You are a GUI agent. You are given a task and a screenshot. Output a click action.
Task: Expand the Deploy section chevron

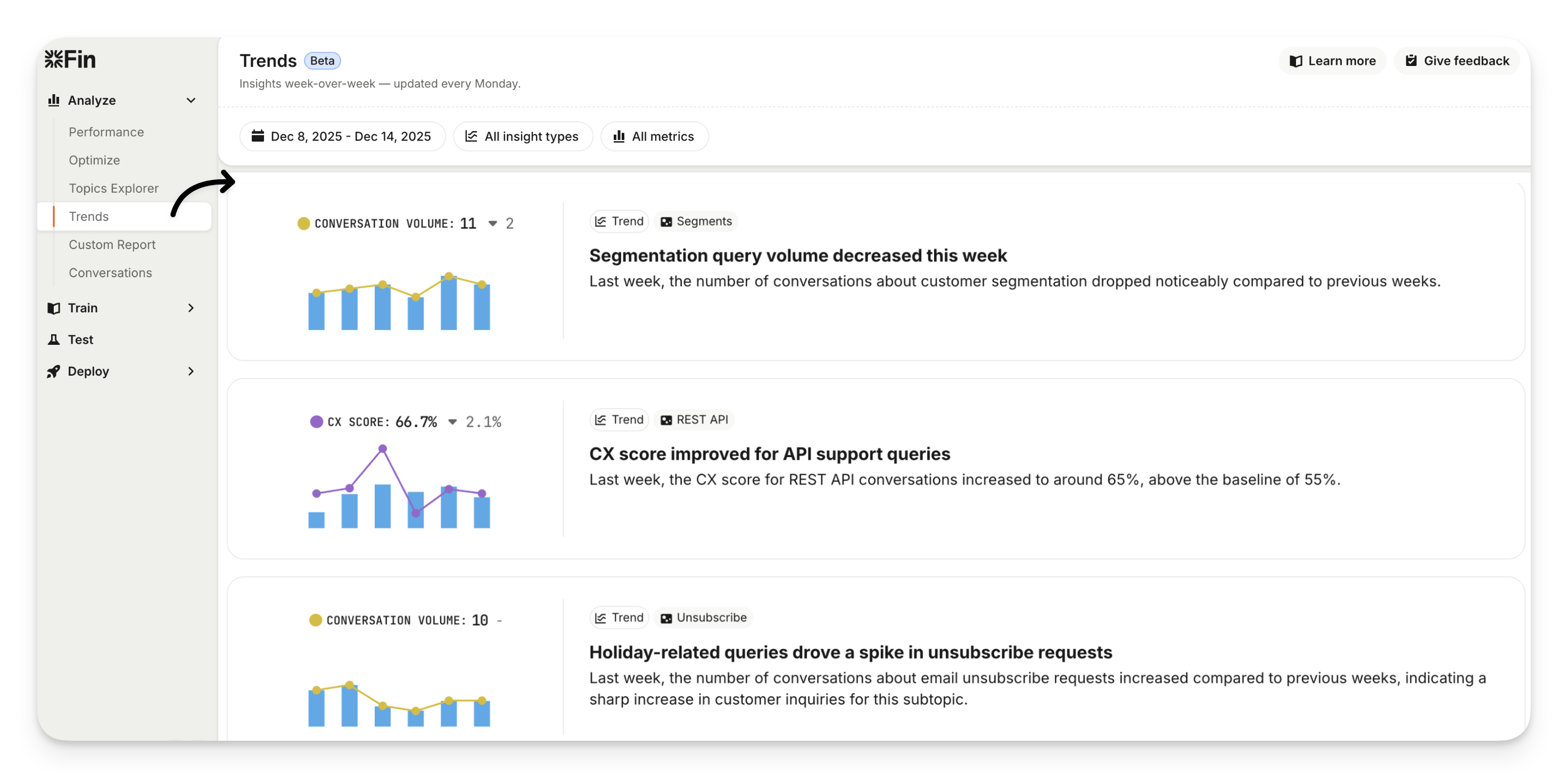191,371
